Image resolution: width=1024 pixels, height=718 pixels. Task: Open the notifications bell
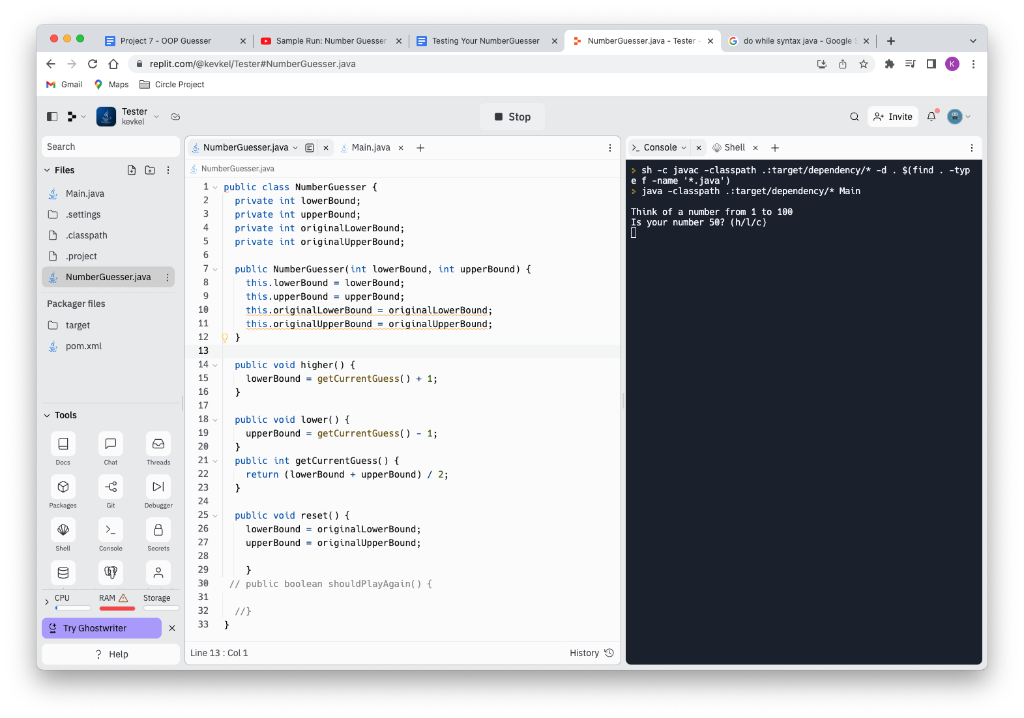(x=931, y=116)
